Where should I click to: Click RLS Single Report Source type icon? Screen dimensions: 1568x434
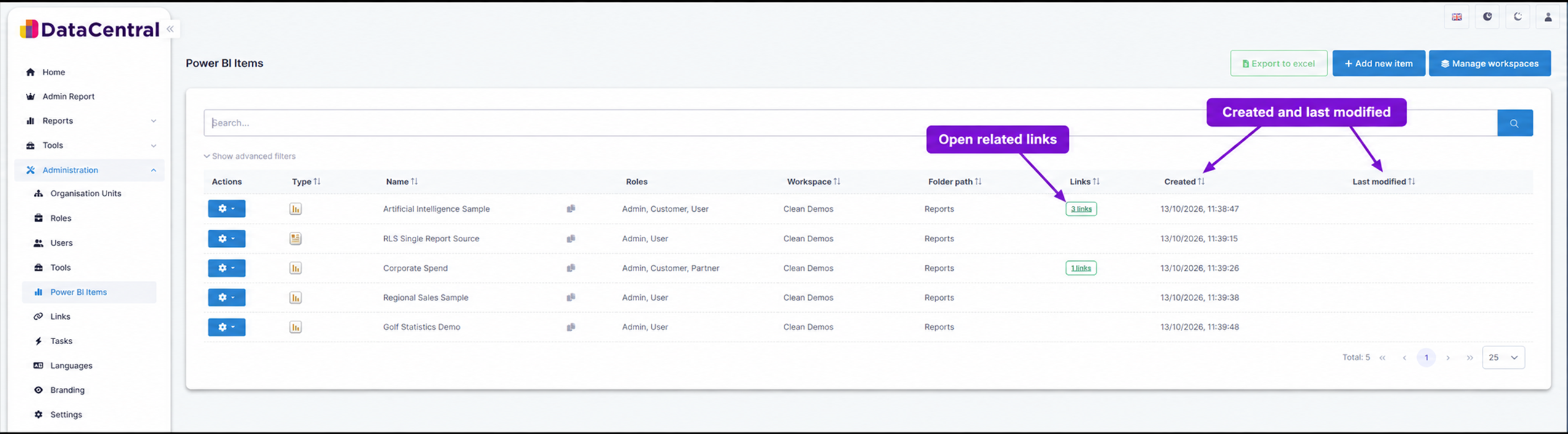[x=296, y=238]
